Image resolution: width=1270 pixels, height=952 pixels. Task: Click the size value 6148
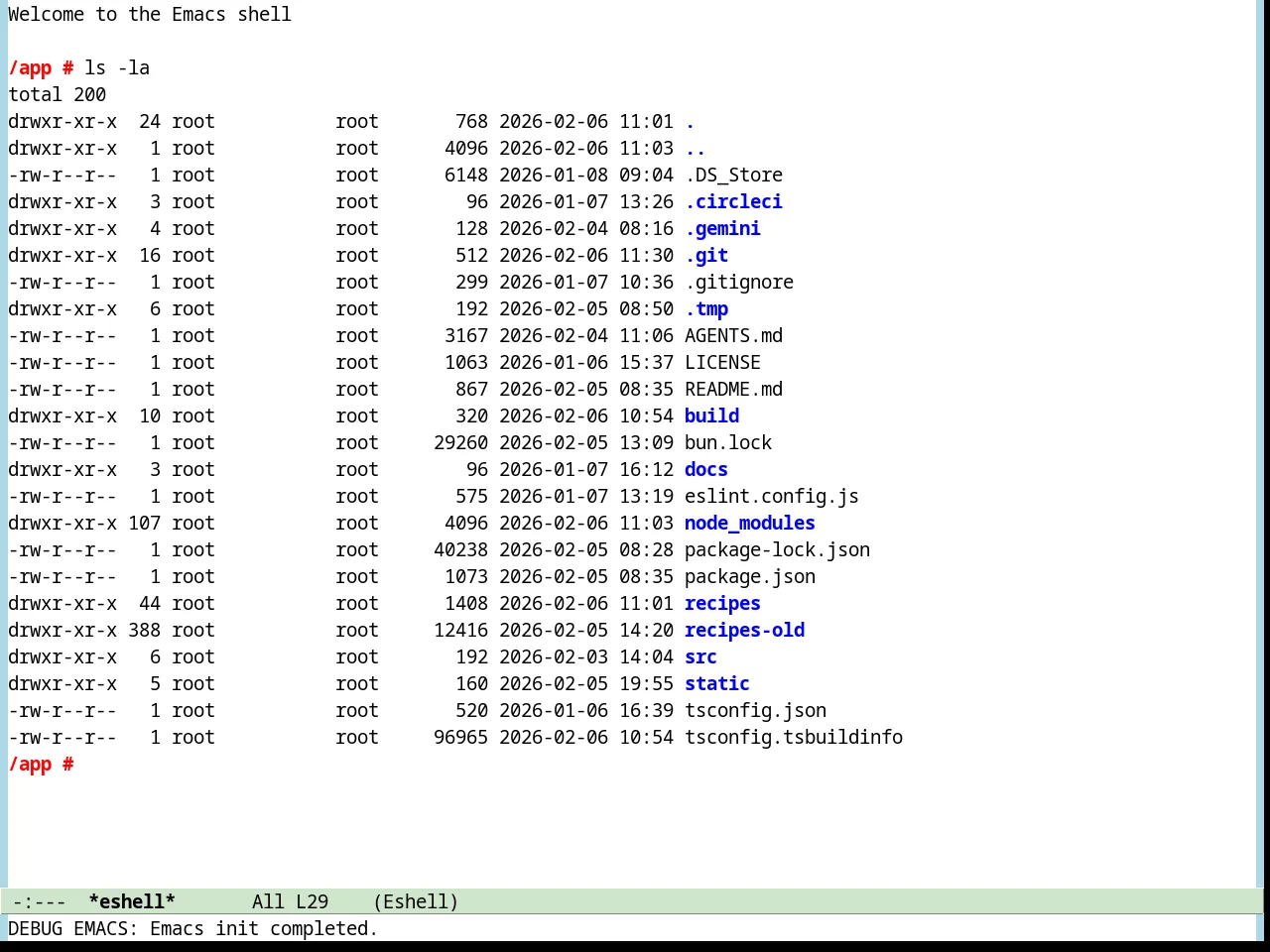pos(466,175)
